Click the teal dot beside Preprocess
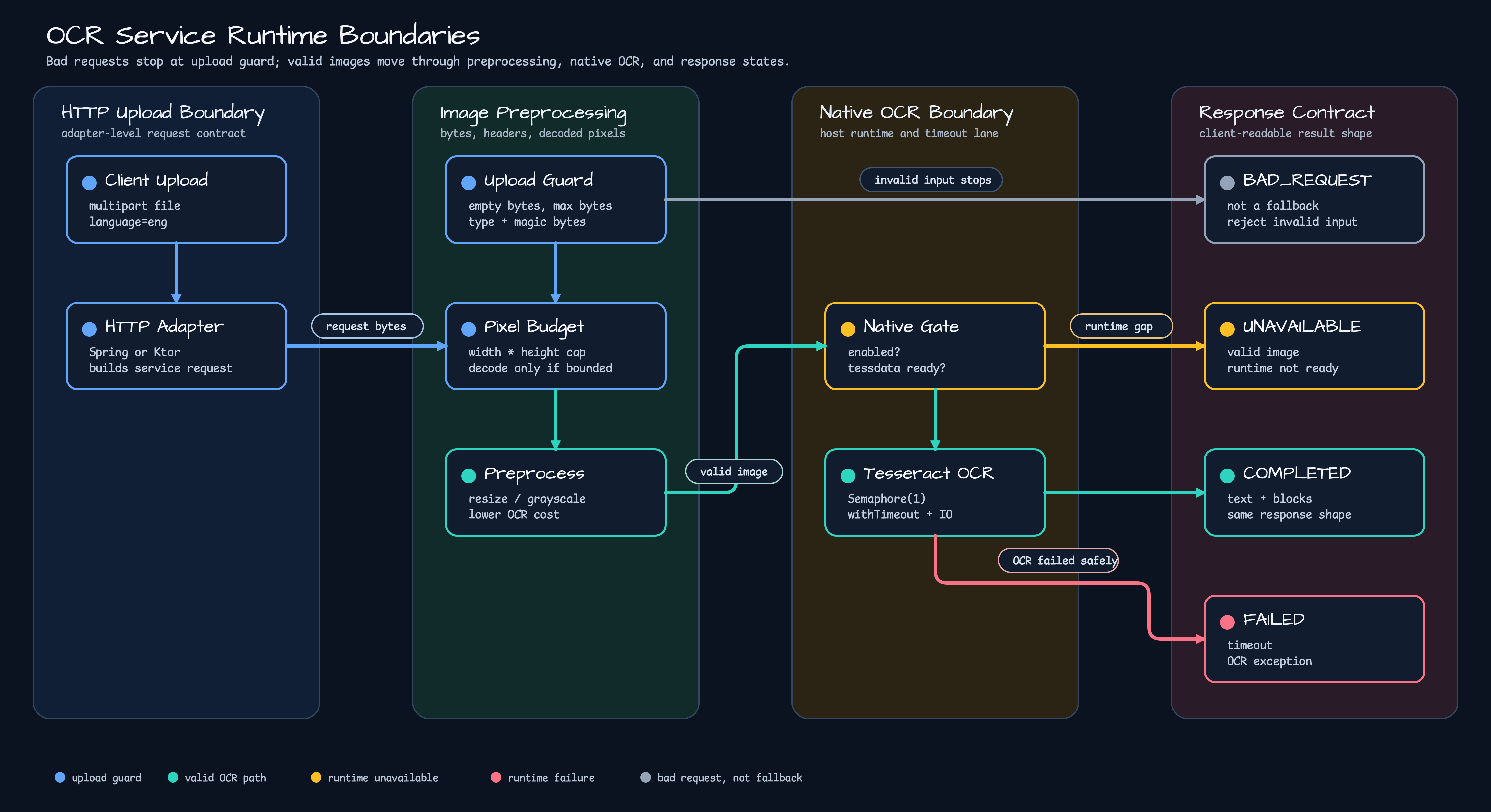Viewport: 1491px width, 812px height. [x=468, y=476]
